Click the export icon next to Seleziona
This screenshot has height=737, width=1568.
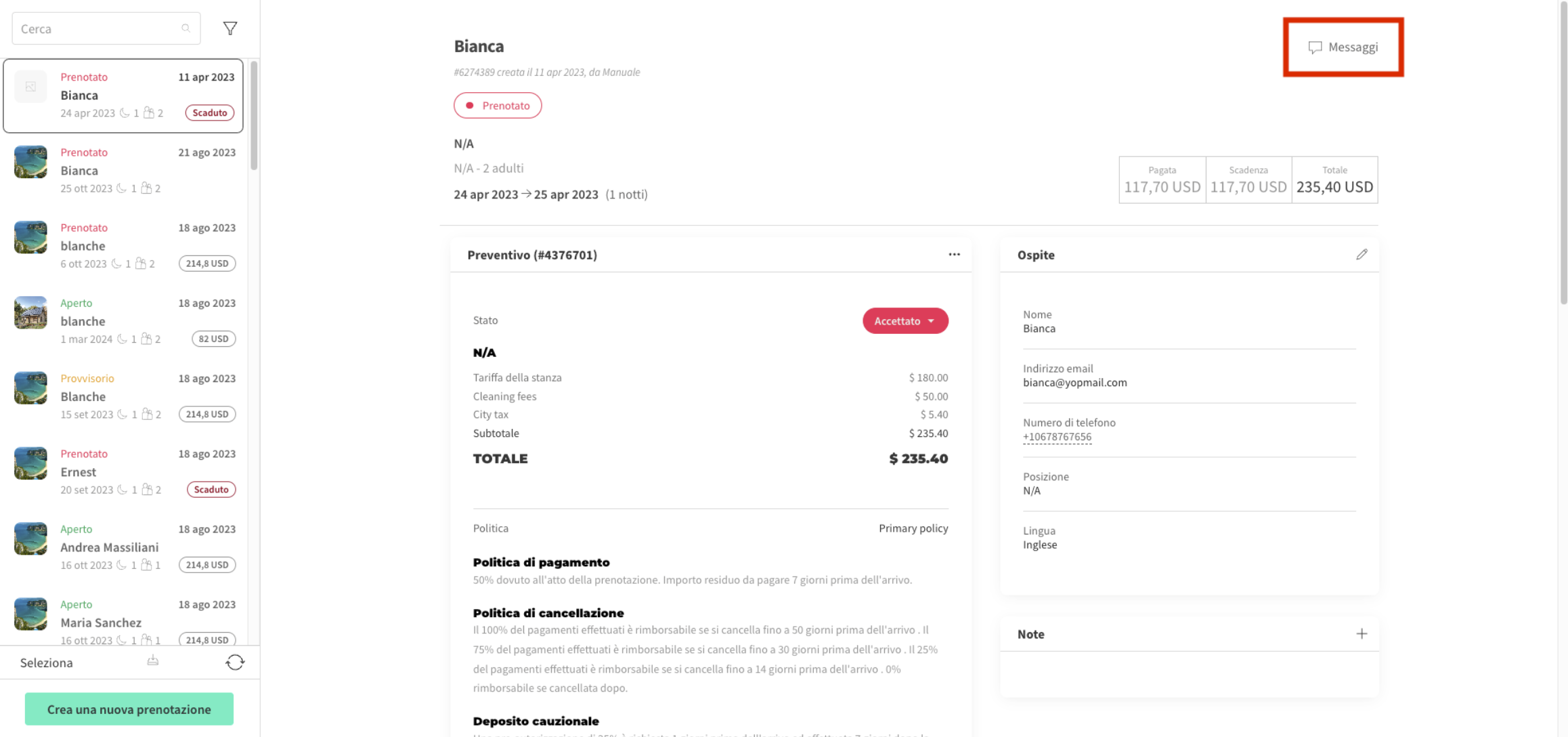pyautogui.click(x=152, y=661)
